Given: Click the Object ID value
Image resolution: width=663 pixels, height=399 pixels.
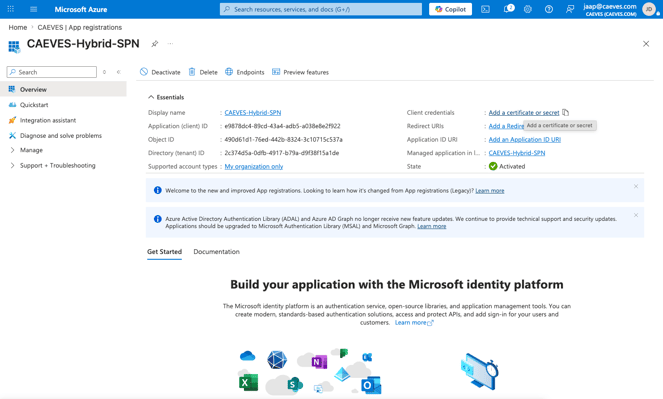Looking at the screenshot, I should [x=283, y=139].
